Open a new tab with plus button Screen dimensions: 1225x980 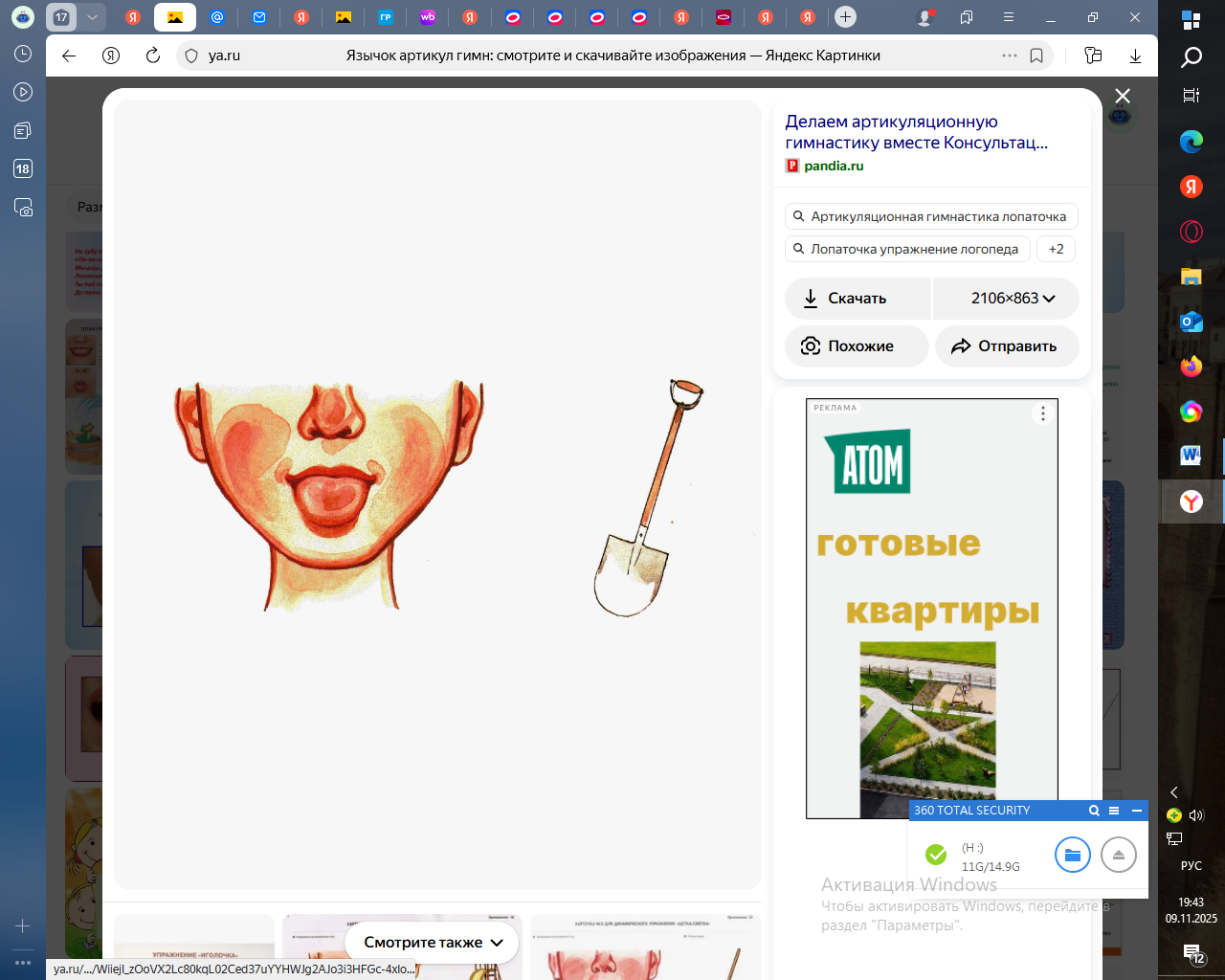[845, 17]
